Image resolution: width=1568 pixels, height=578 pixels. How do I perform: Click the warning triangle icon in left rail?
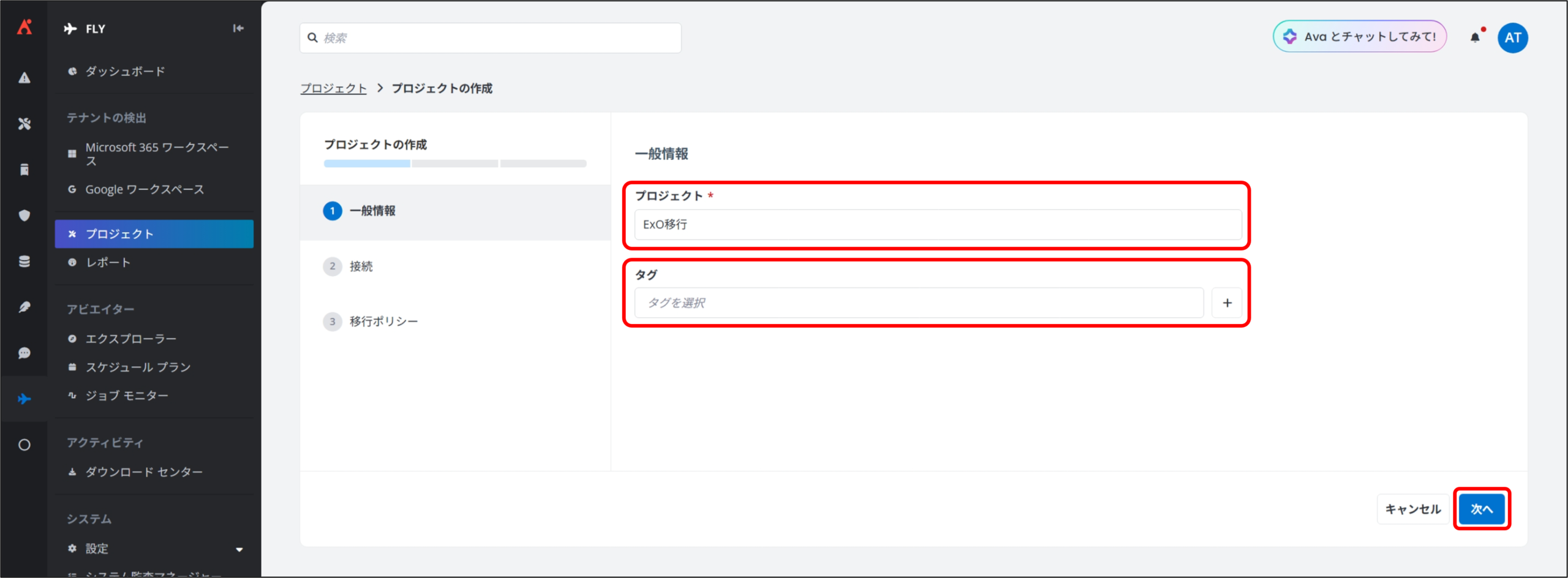[x=24, y=78]
